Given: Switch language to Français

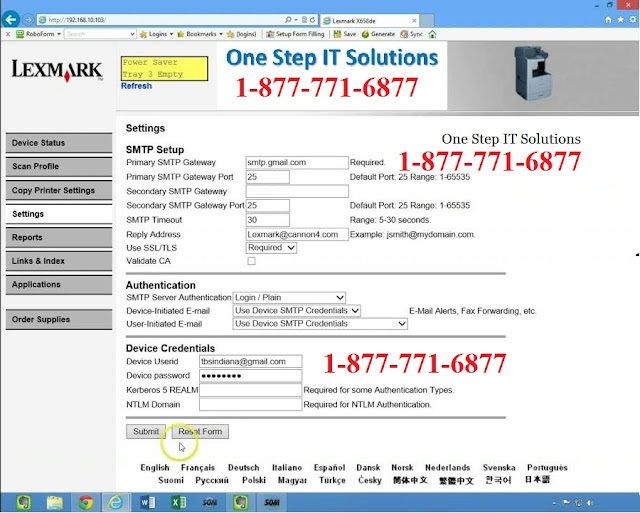Looking at the screenshot, I should [198, 468].
